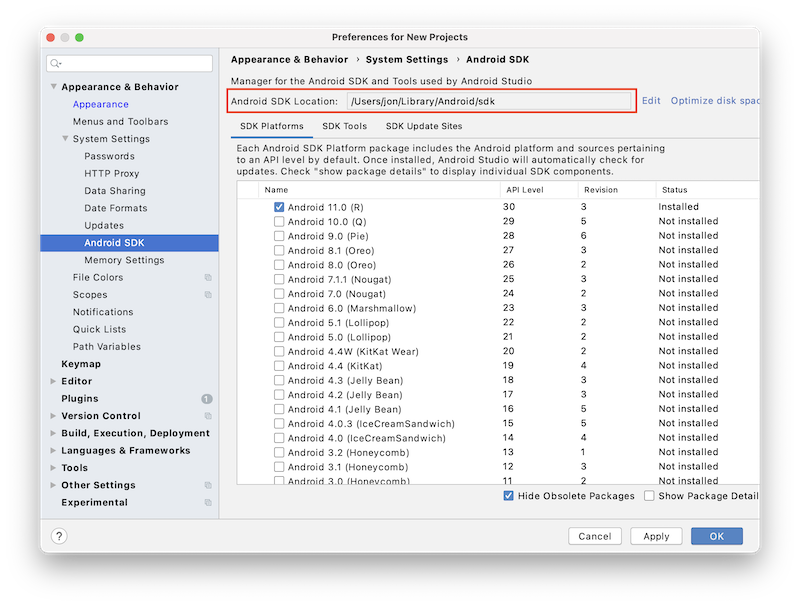Screen dimensions: 800x606
Task: Expand the Other Settings section arrow
Action: (53, 485)
